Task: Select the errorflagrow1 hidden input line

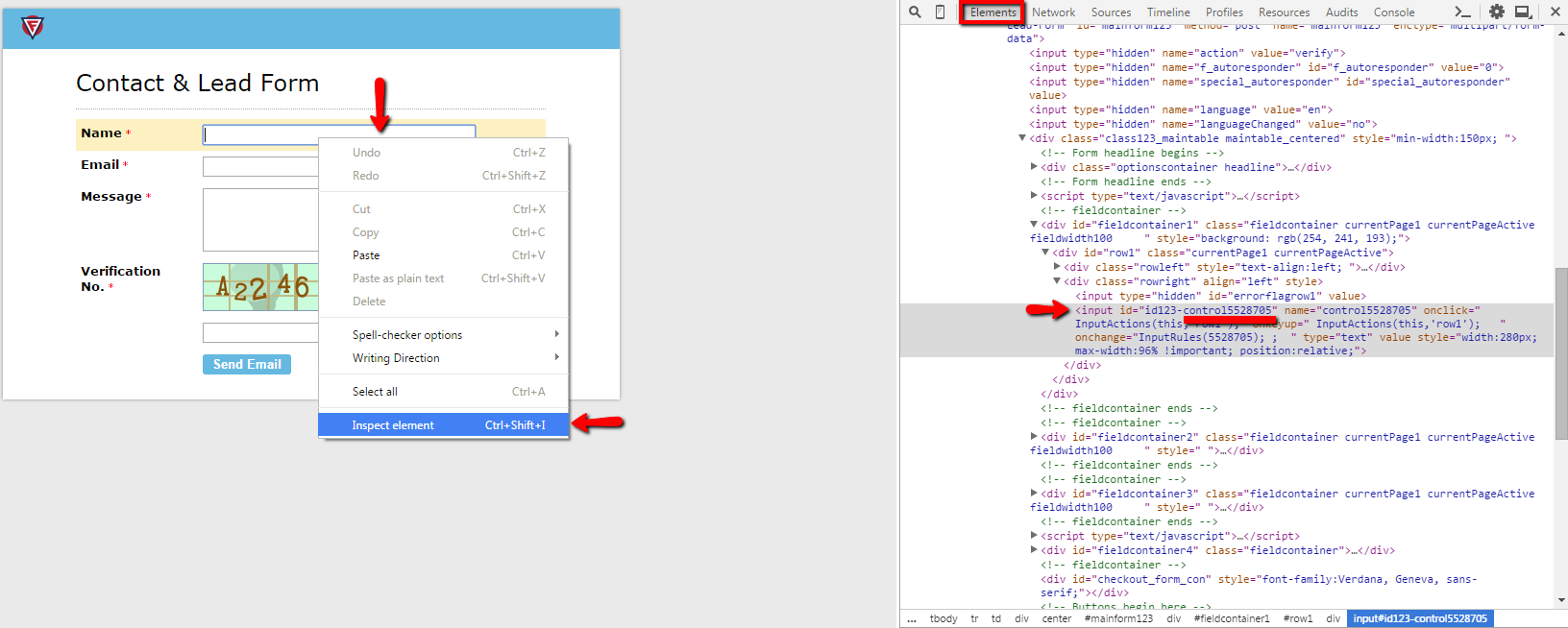Action: click(x=1220, y=296)
